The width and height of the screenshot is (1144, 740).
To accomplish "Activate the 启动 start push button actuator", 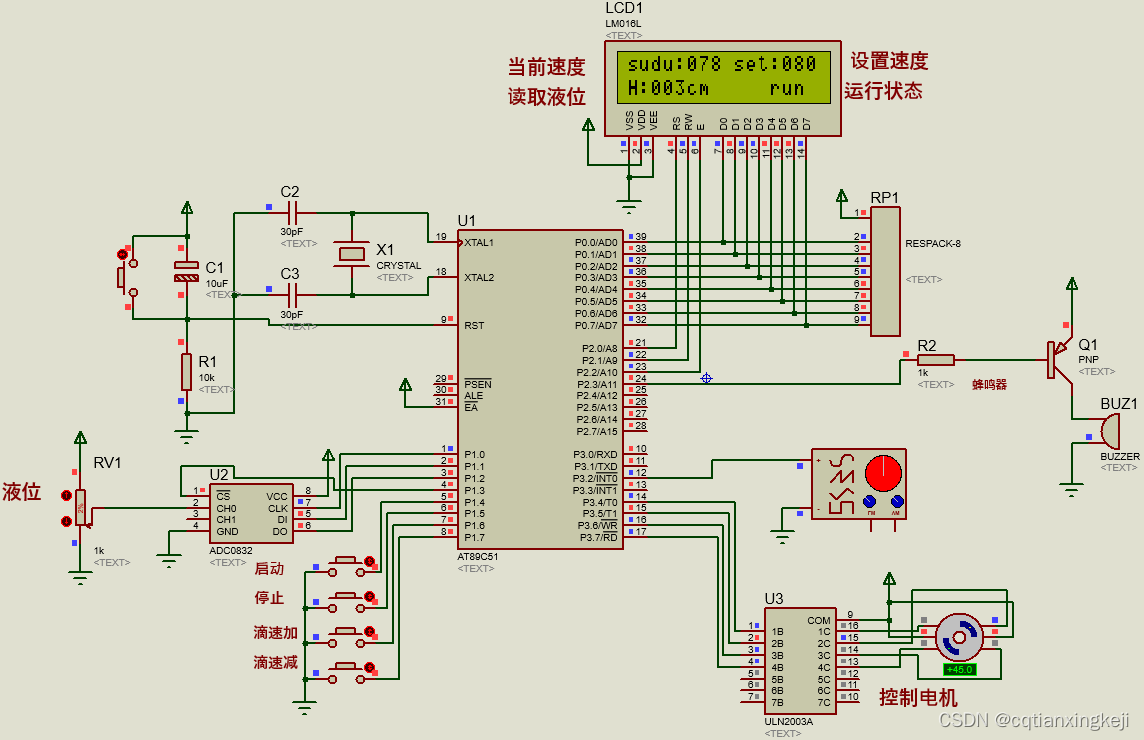I will (x=369, y=561).
